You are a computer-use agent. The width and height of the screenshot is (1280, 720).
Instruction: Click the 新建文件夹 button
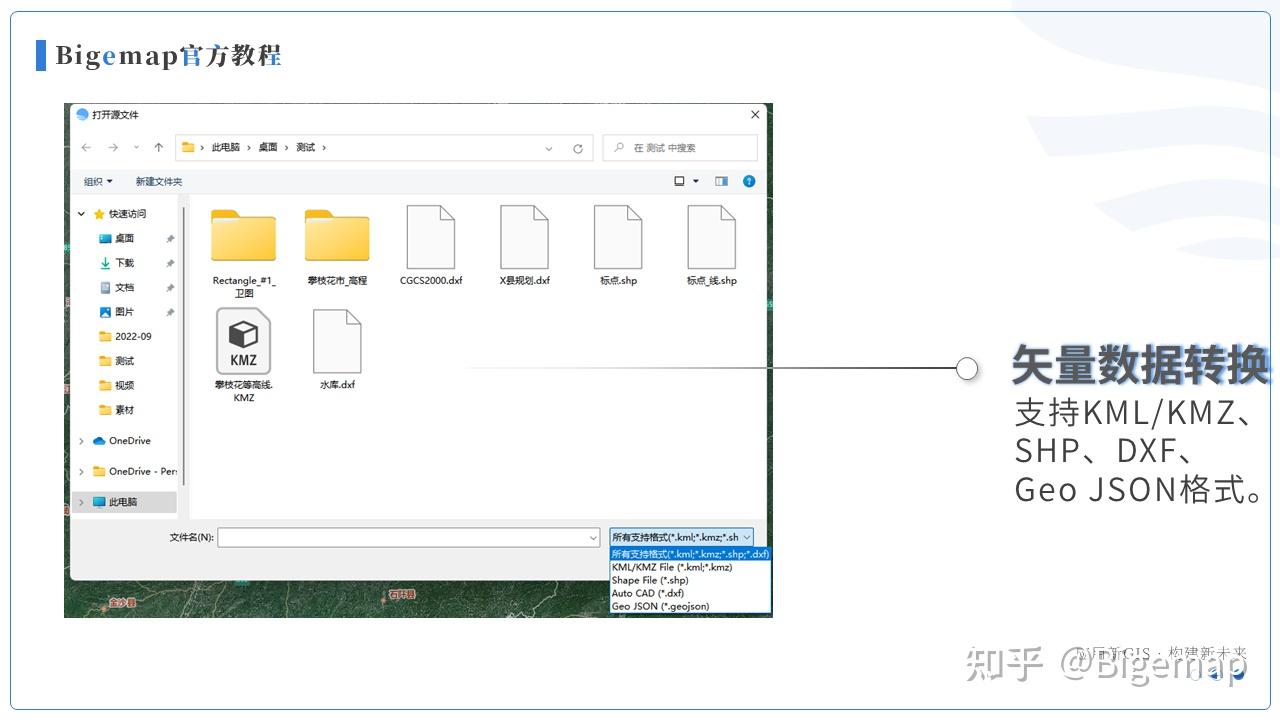(158, 181)
